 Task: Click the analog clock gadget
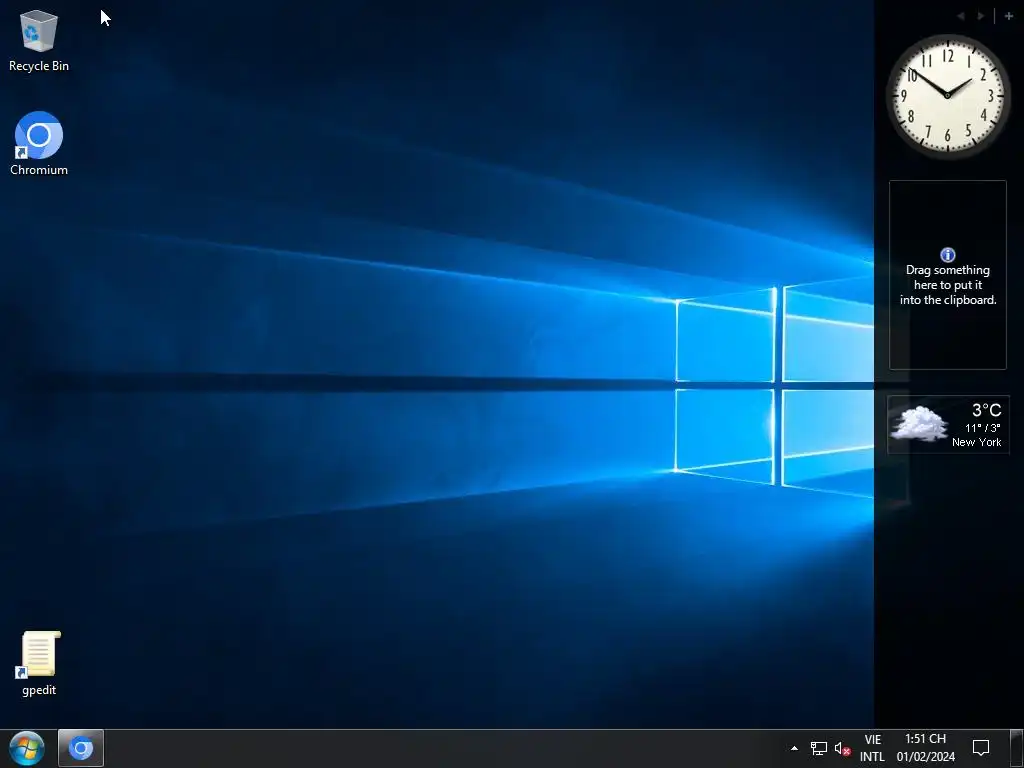(x=948, y=96)
